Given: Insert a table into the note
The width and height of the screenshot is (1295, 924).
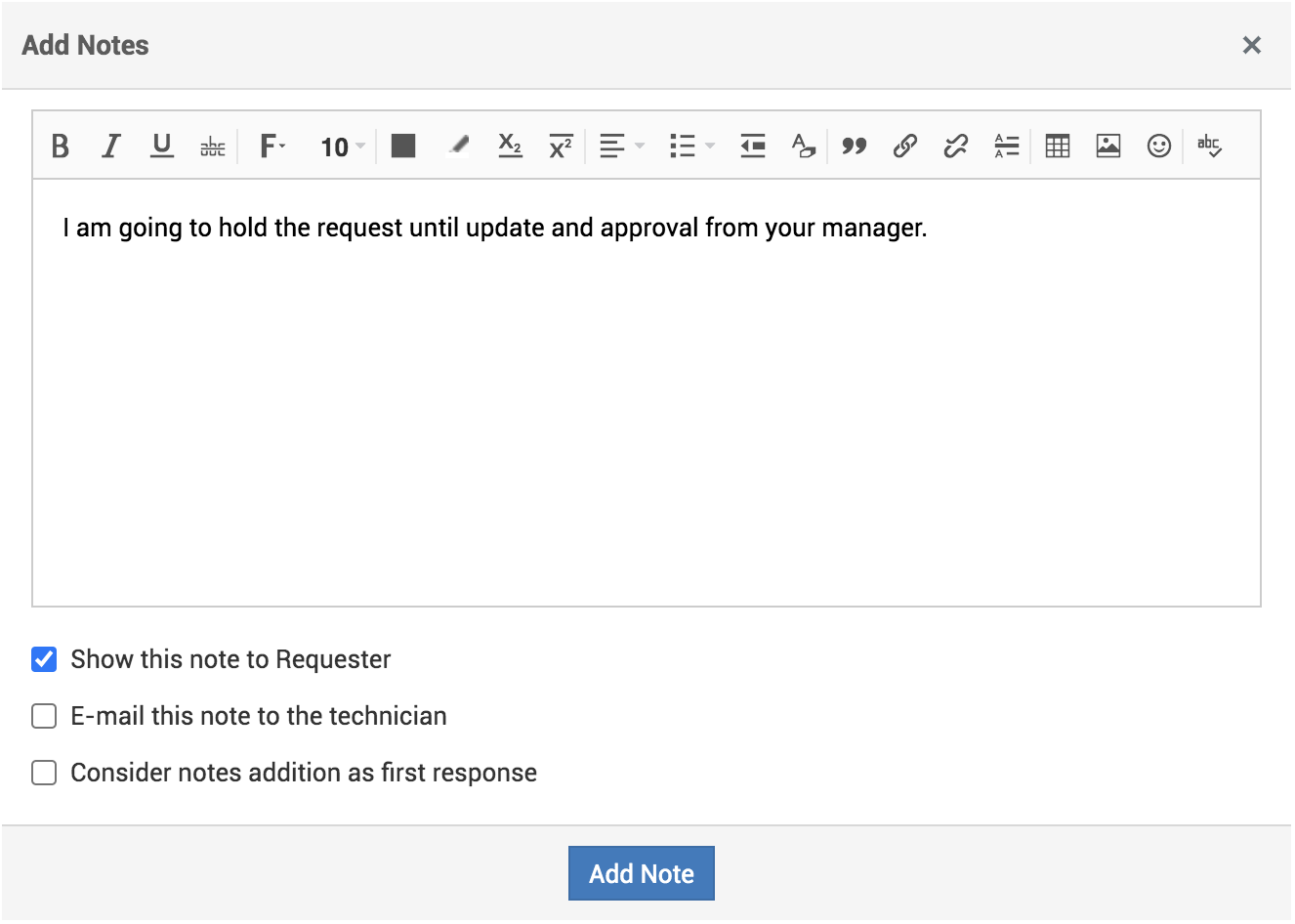Looking at the screenshot, I should (1057, 147).
